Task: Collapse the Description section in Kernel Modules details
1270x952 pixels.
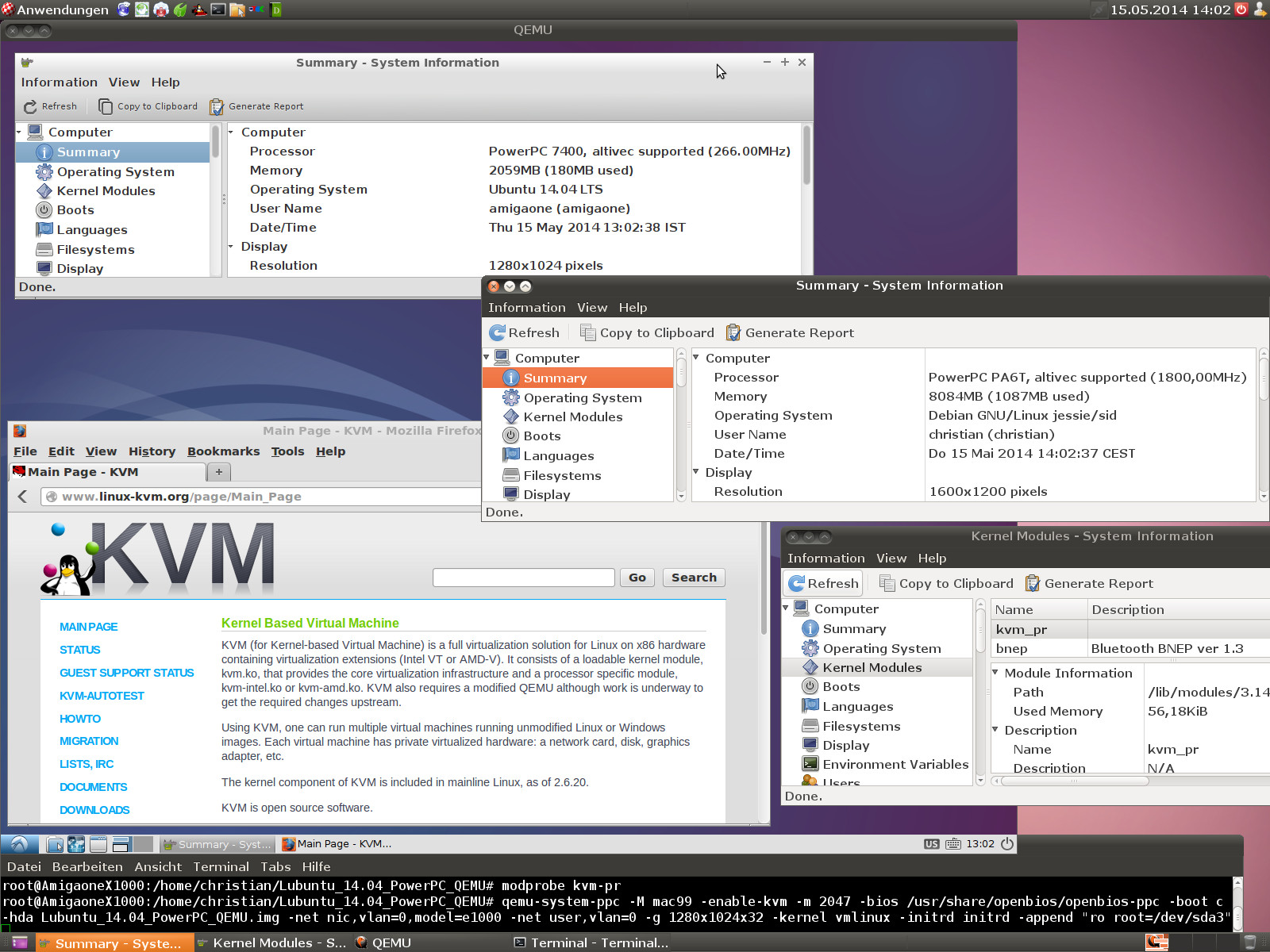Action: tap(995, 730)
